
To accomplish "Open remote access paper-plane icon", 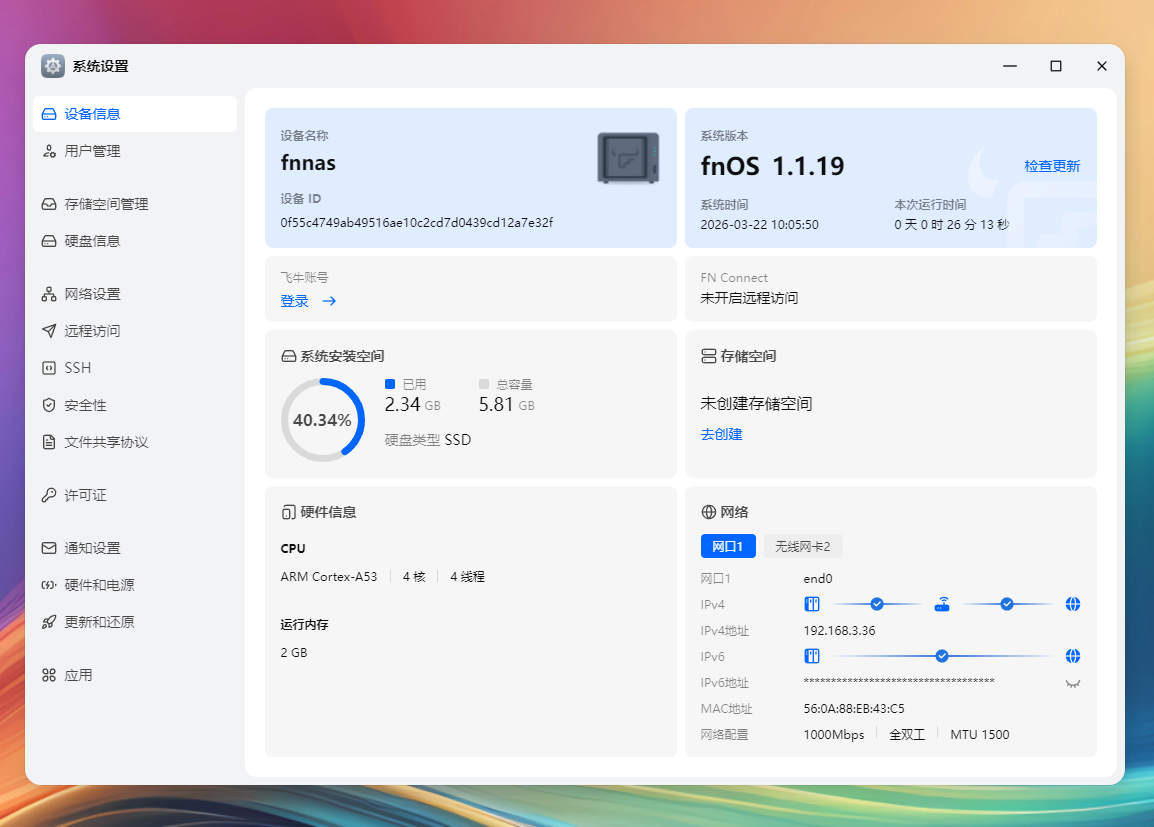I will (49, 331).
